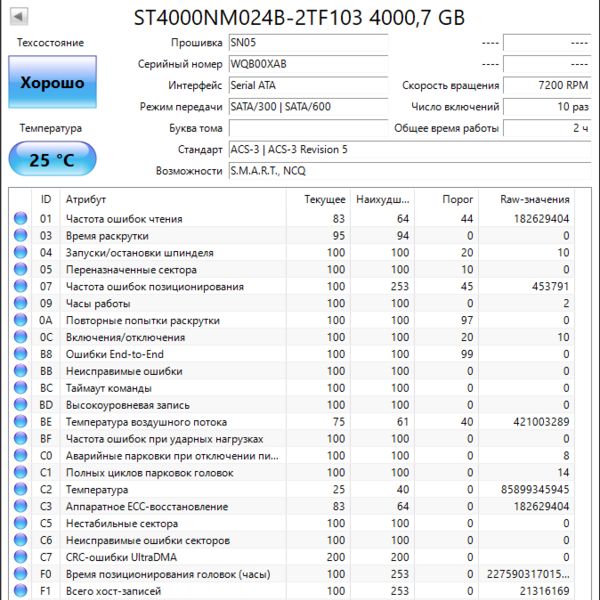
Task: Click the Наихудш... column header
Action: pos(382,199)
